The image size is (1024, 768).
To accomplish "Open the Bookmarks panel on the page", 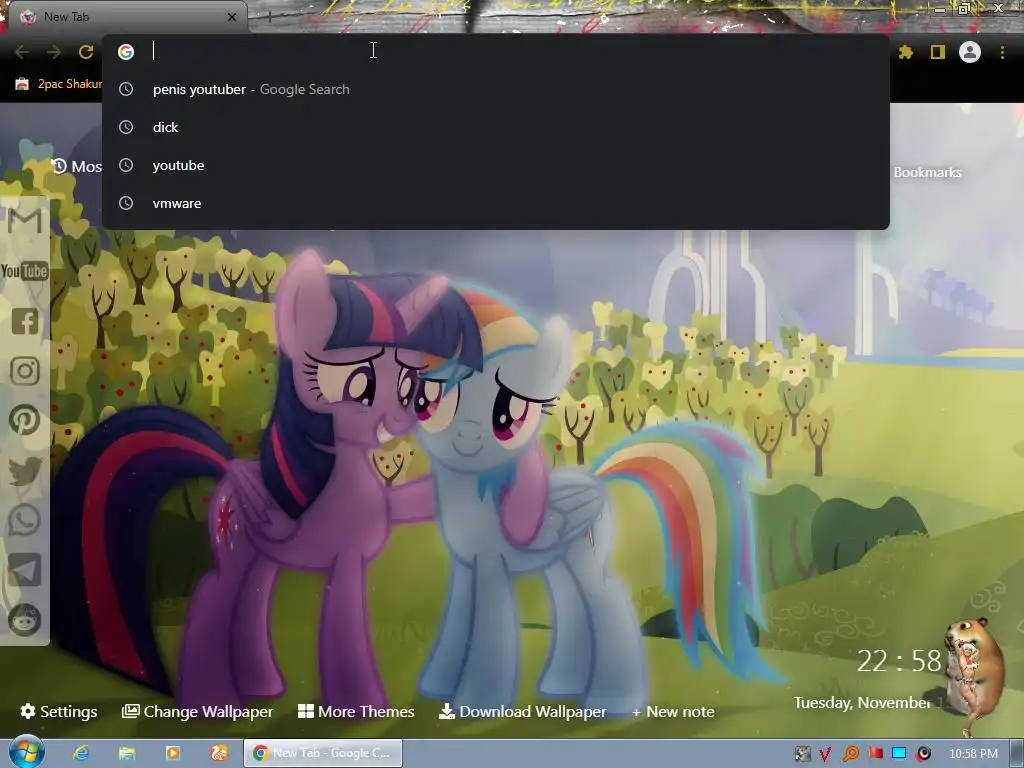I will click(927, 172).
